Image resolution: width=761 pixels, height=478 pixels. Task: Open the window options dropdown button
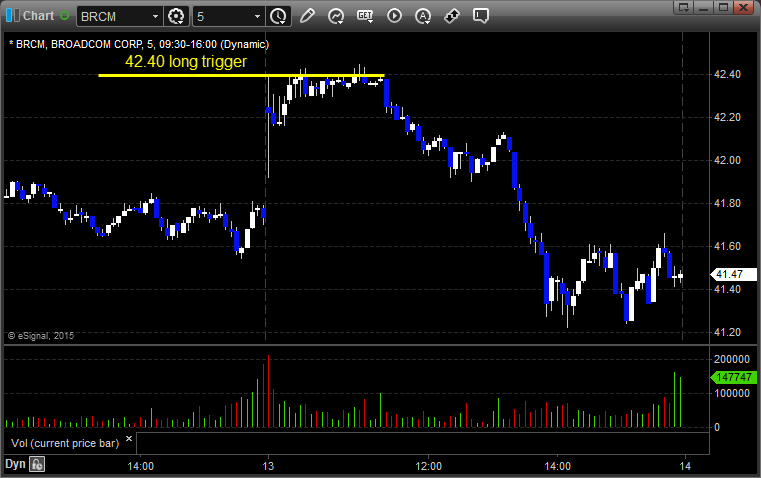pyautogui.click(x=684, y=7)
